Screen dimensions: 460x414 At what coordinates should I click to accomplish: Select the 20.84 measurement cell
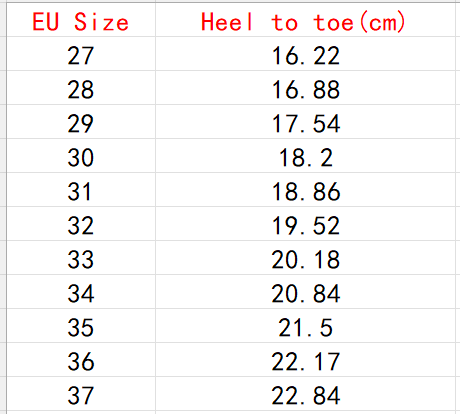[305, 292]
